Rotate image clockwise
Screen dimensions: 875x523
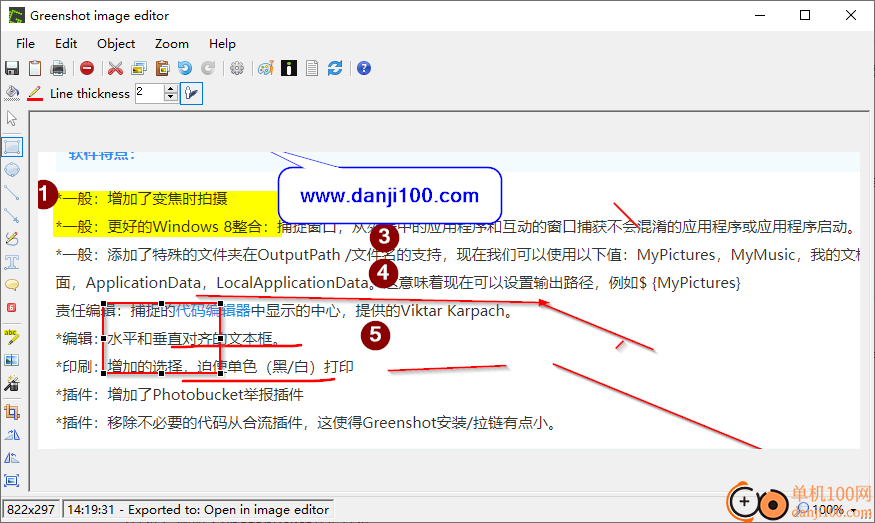coord(12,435)
